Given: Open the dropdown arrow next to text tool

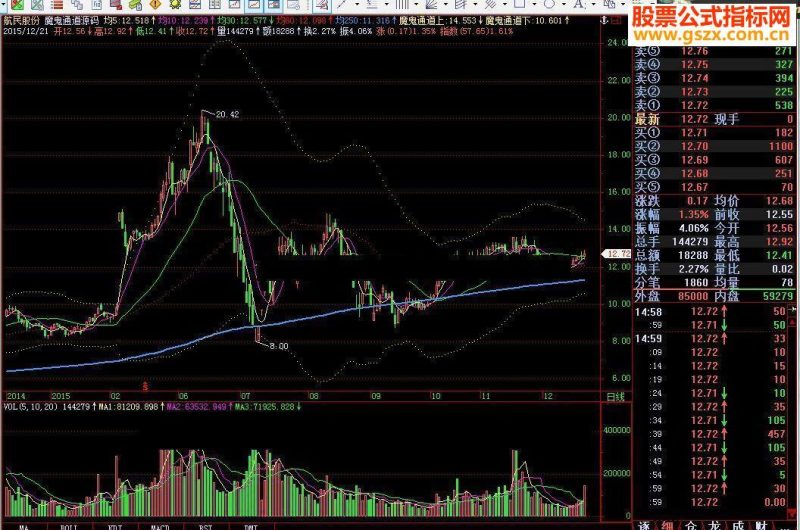Looking at the screenshot, I should (x=593, y=4).
